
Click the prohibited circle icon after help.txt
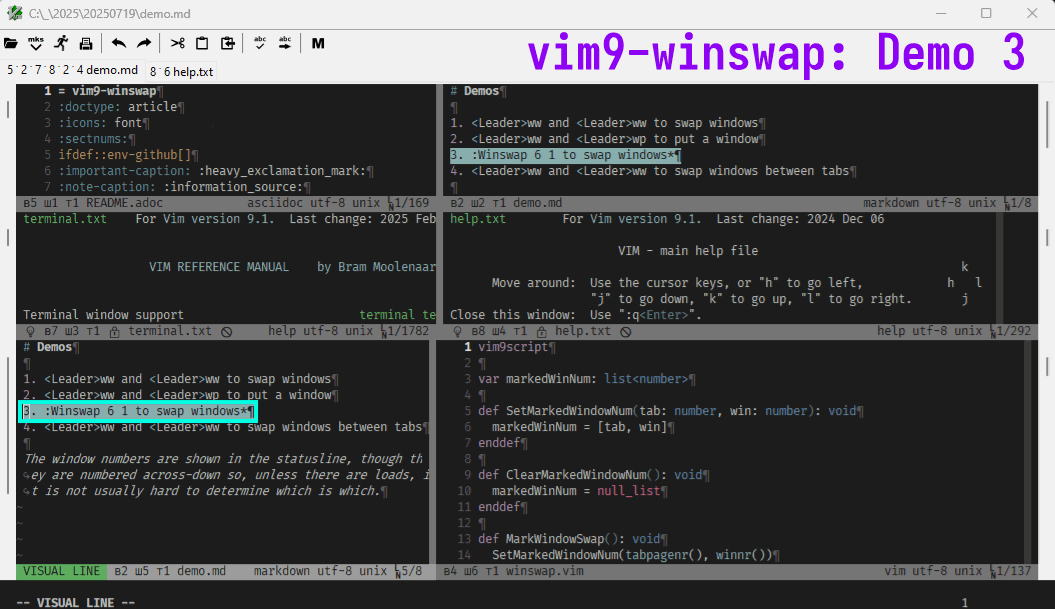pos(626,332)
